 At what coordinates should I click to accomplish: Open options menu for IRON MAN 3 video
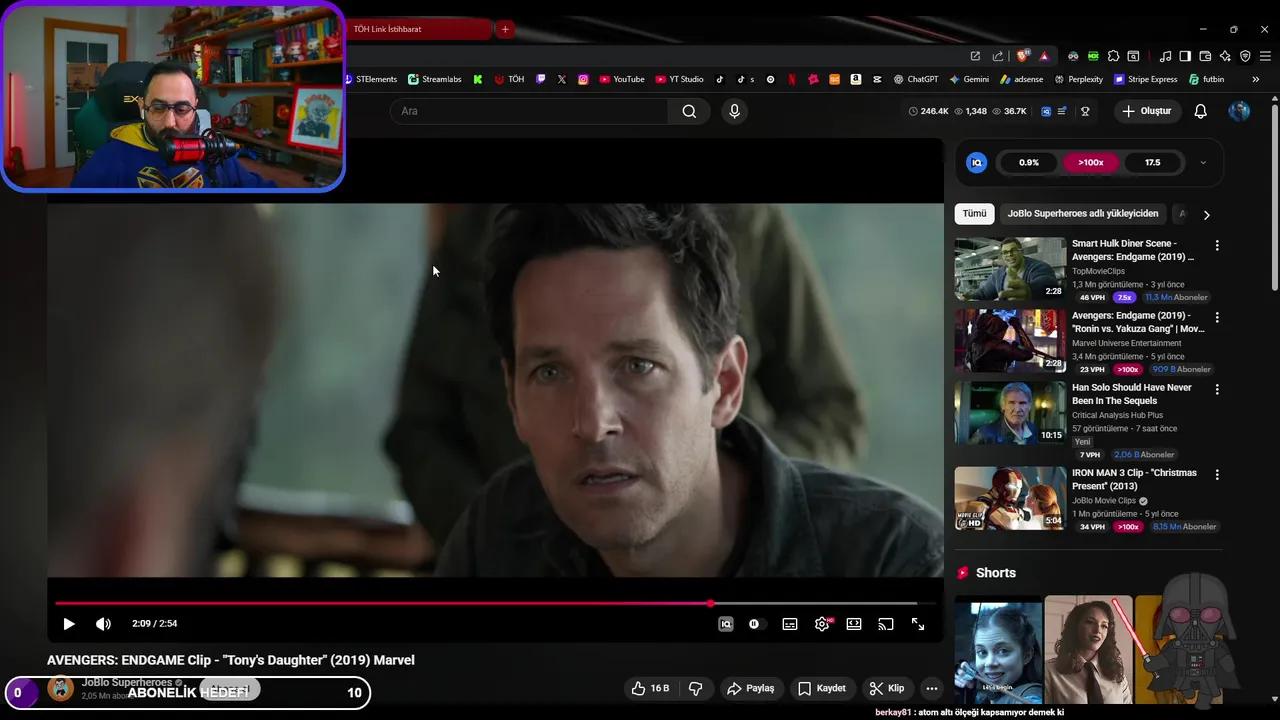tap(1217, 475)
